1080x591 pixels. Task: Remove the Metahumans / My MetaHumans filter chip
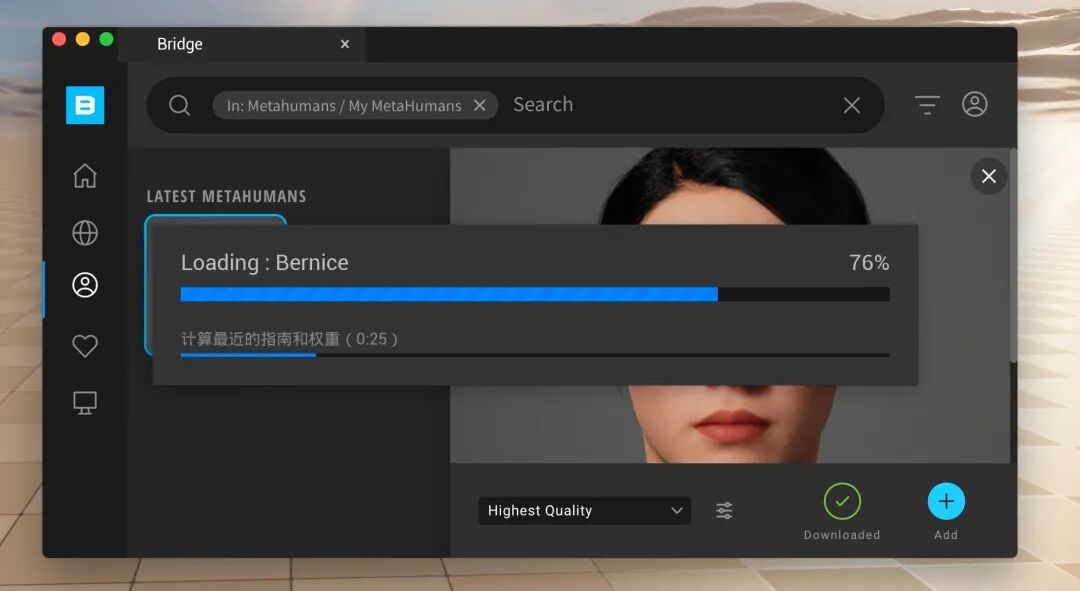[479, 106]
